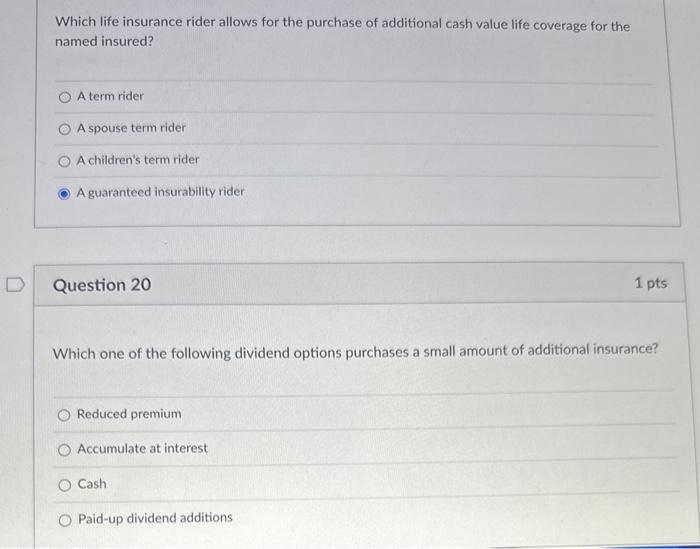Click the 'Accumulate at interest' label text
The height and width of the screenshot is (549, 700).
tap(142, 448)
